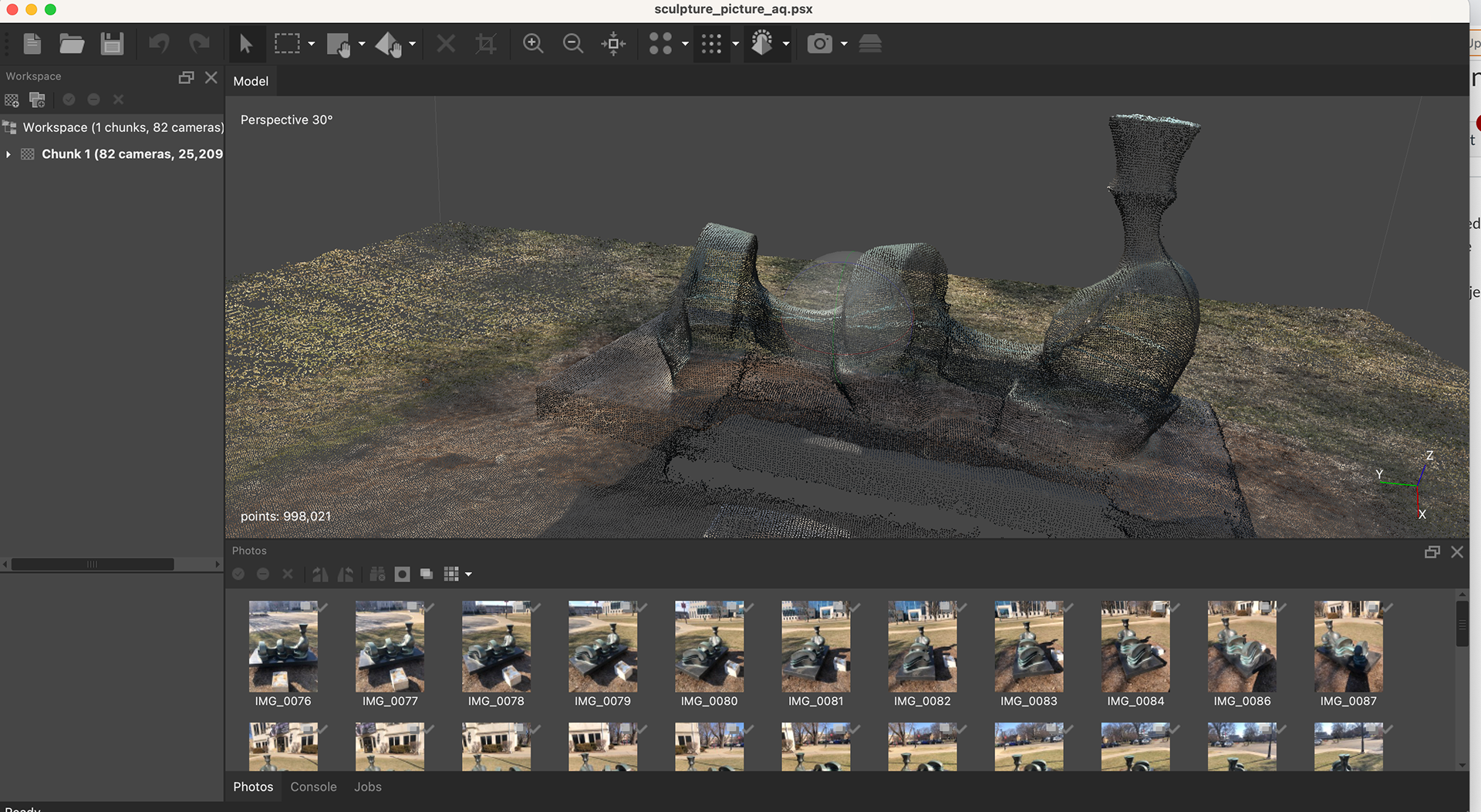
Task: Open the selection shape dropdown arrow
Action: coord(312,44)
